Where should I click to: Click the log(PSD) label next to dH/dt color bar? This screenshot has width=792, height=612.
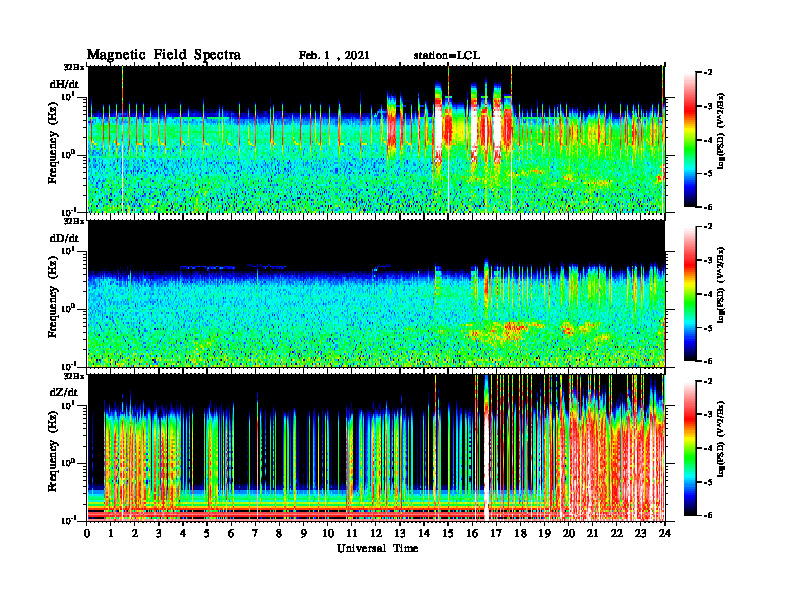(722, 131)
